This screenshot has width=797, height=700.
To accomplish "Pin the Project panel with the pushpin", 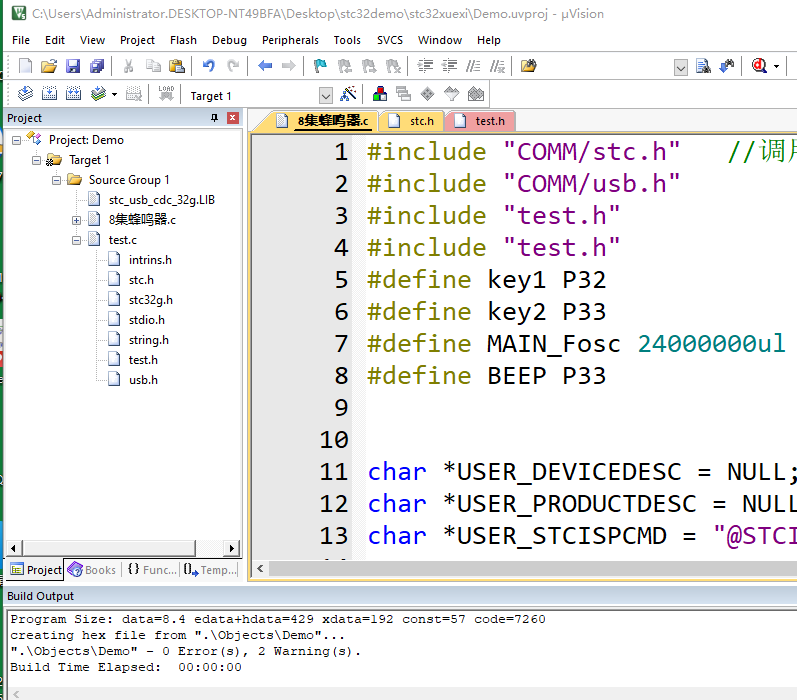I will [x=214, y=118].
